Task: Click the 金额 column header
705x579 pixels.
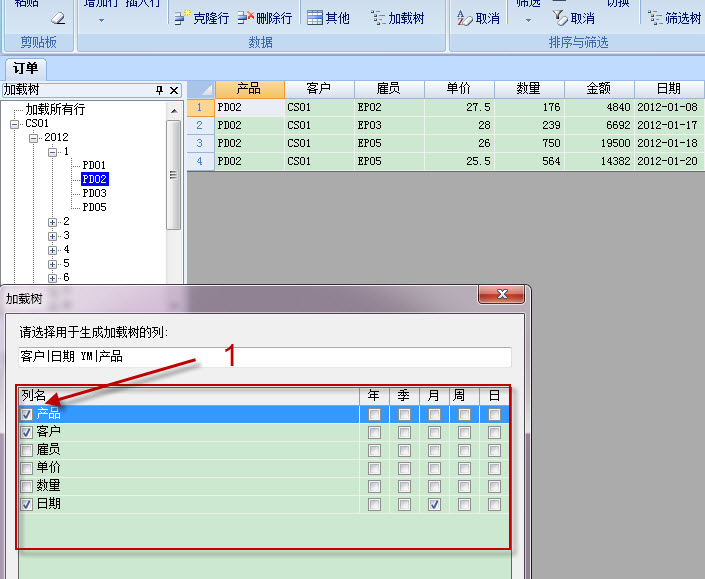Action: (599, 89)
